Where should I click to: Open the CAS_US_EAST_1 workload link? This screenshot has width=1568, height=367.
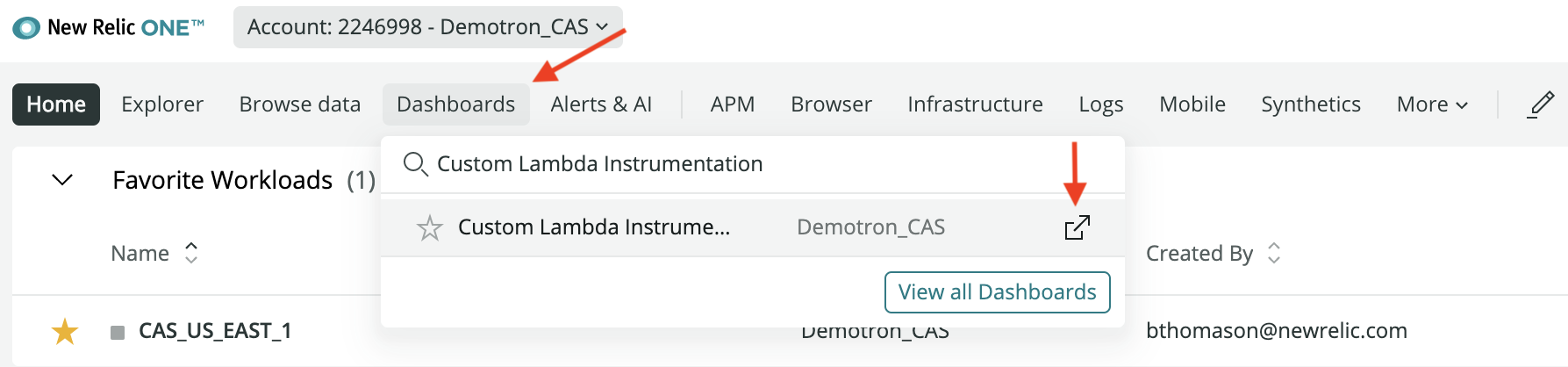215,331
